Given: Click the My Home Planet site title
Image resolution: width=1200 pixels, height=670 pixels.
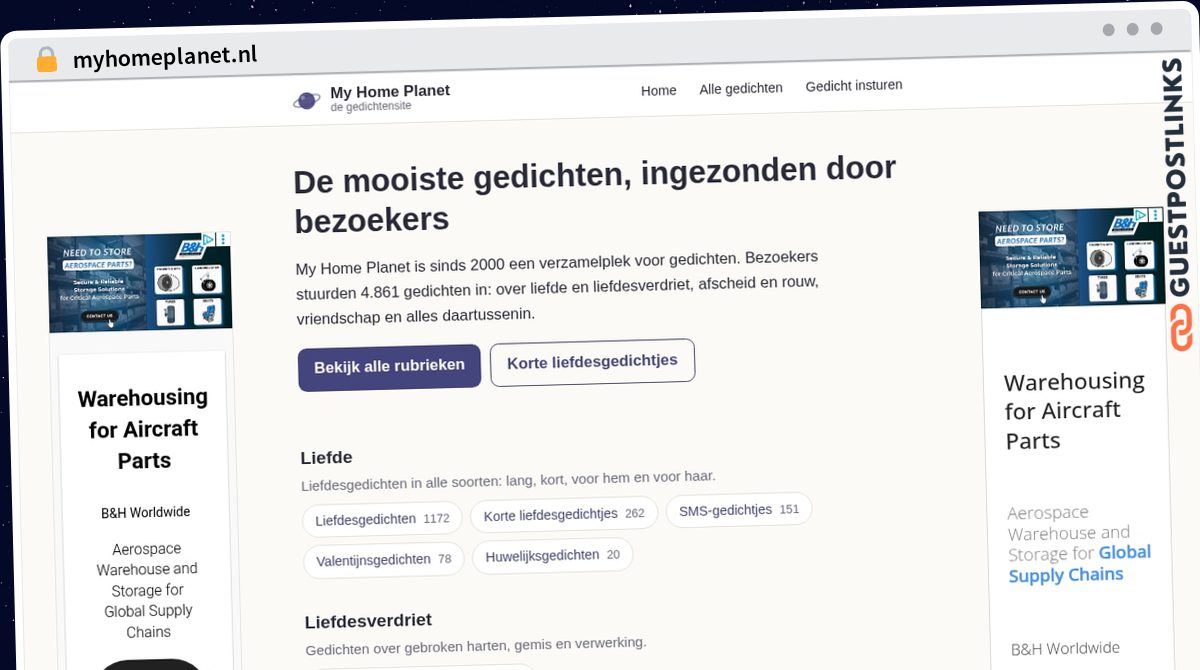Looking at the screenshot, I should (x=390, y=91).
